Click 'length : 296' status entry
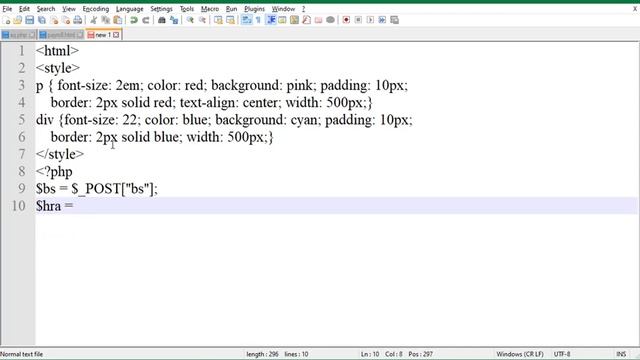The image size is (640, 360). tap(262, 354)
